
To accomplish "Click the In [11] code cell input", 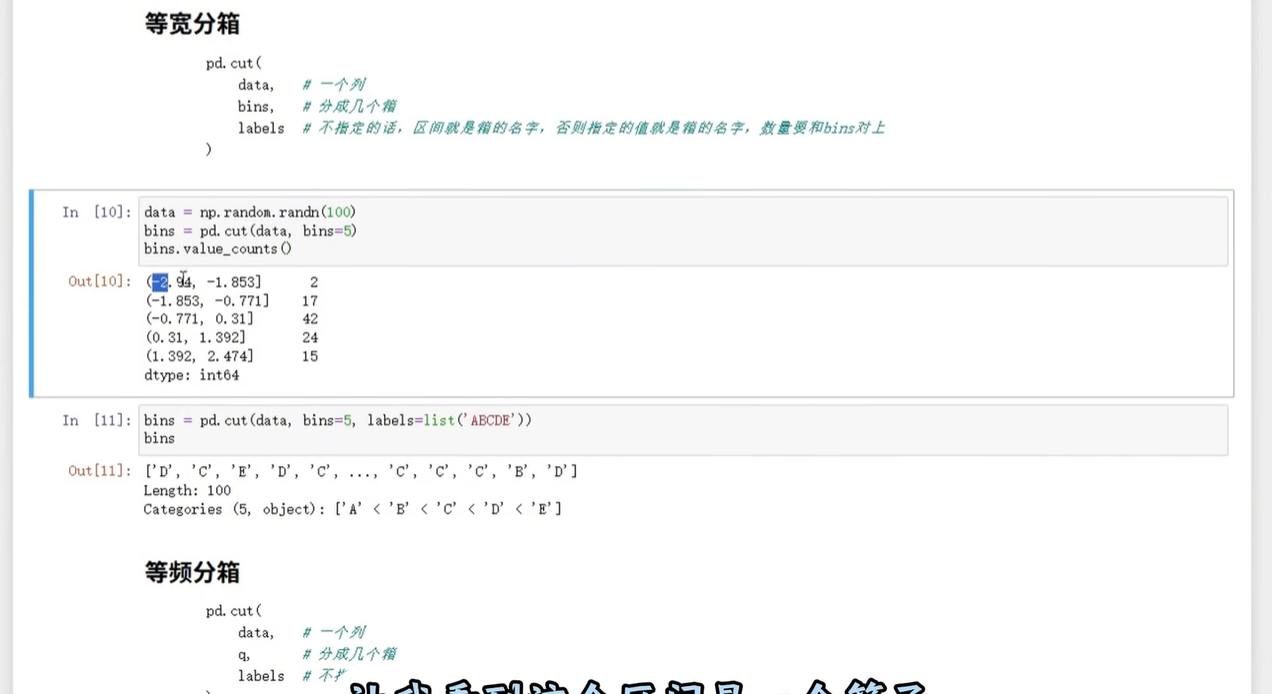I will point(683,430).
